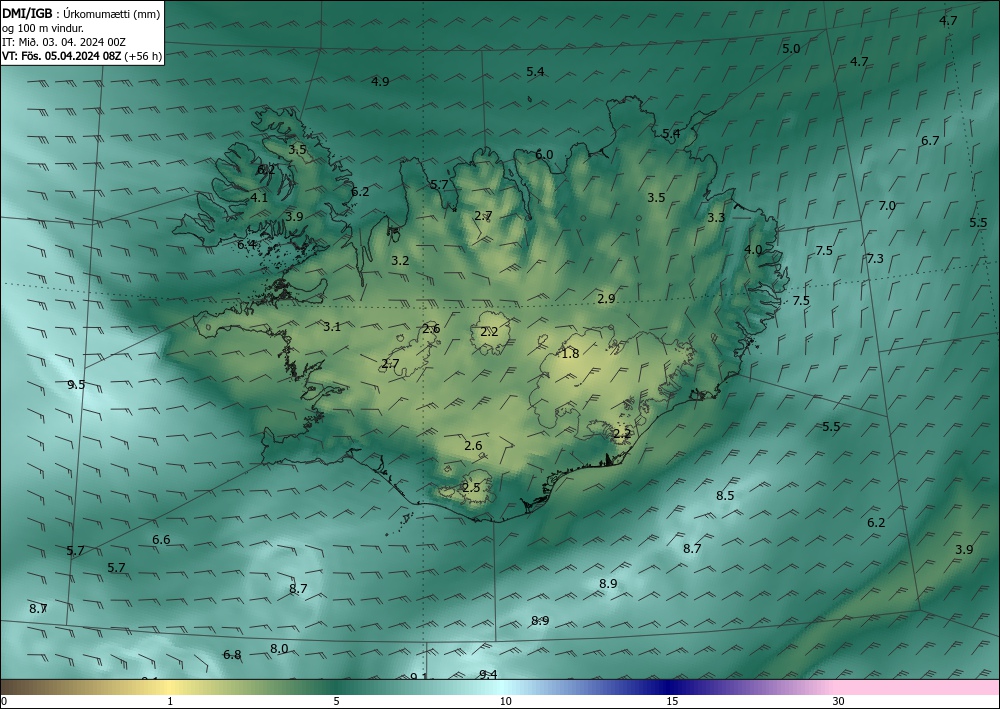
Task: Click the 6.4 value near the Westfjords
Action: [246, 245]
